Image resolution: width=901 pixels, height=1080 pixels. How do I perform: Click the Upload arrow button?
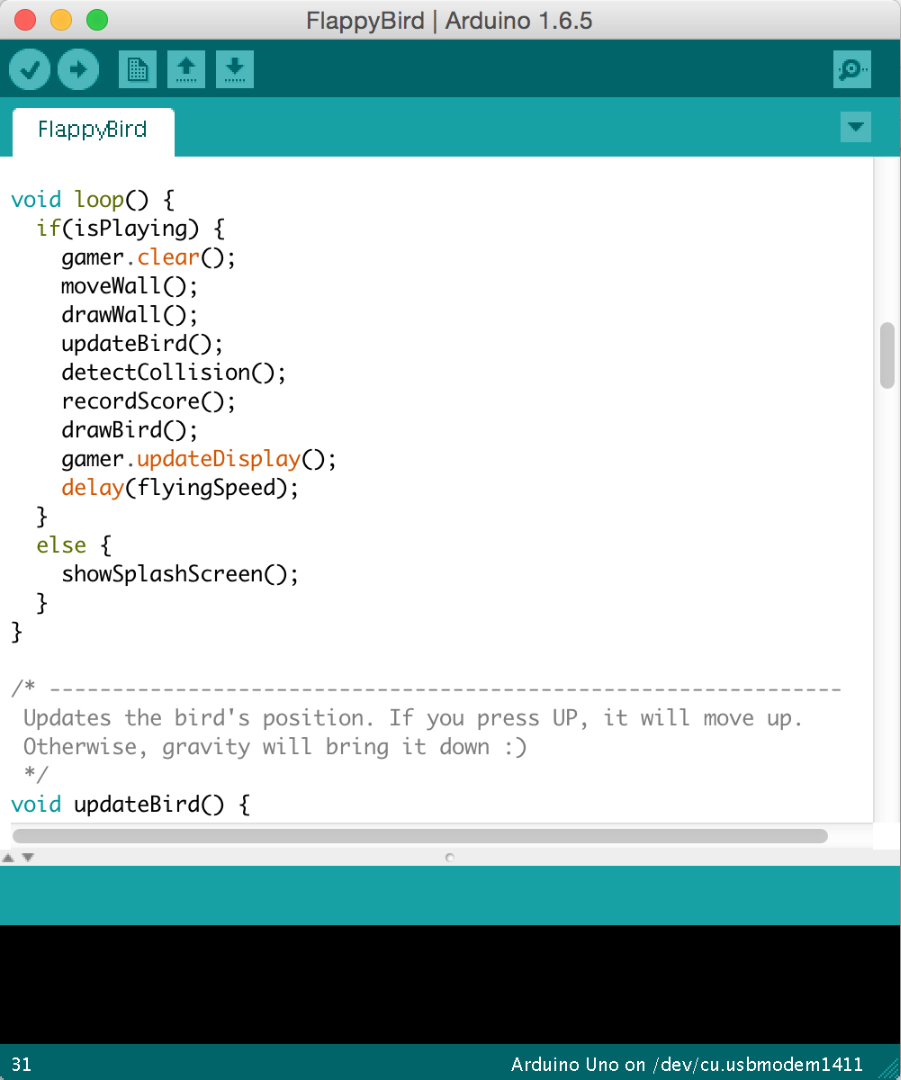tap(78, 70)
